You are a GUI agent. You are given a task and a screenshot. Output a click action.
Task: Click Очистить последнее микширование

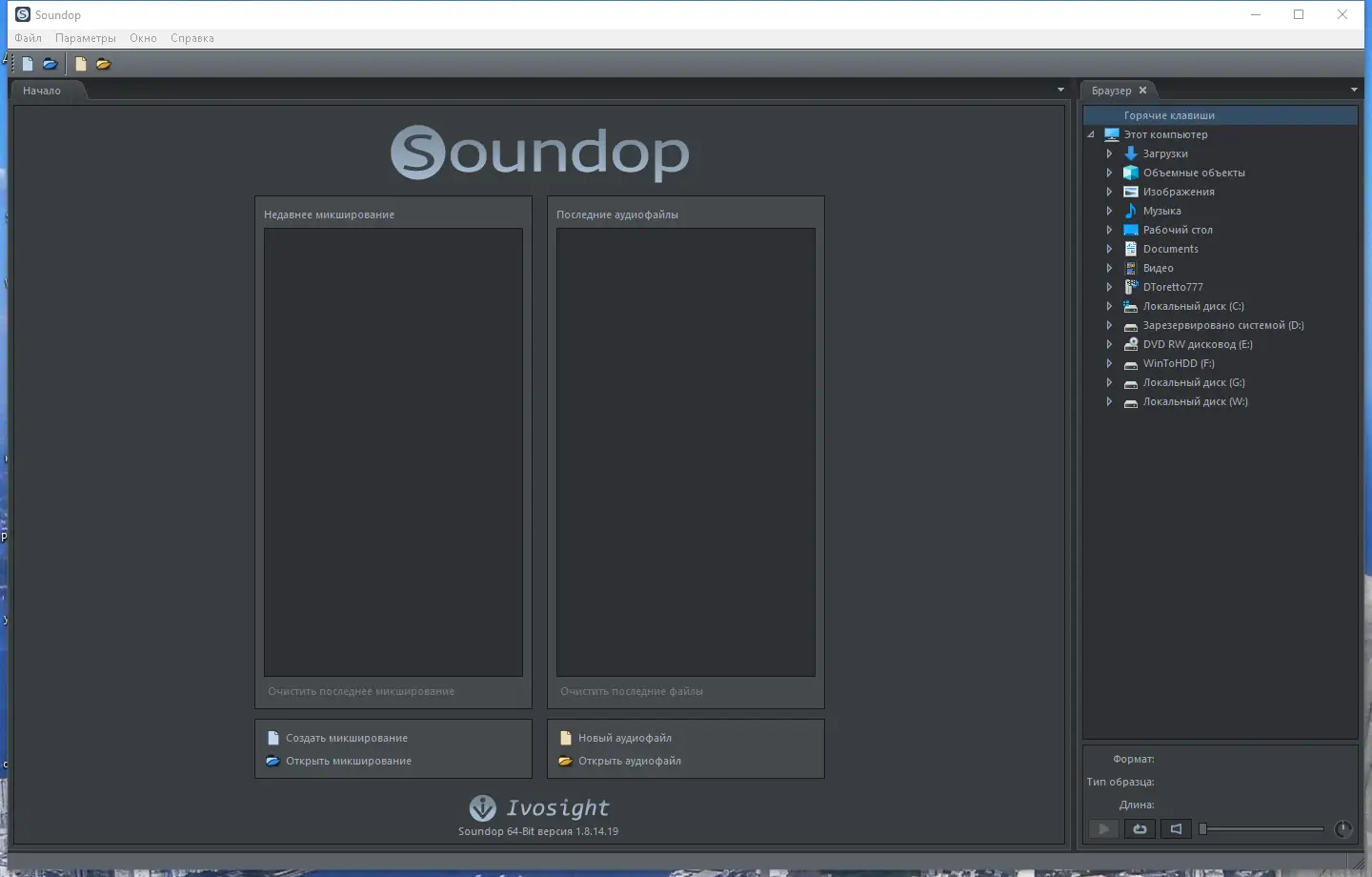[361, 691]
